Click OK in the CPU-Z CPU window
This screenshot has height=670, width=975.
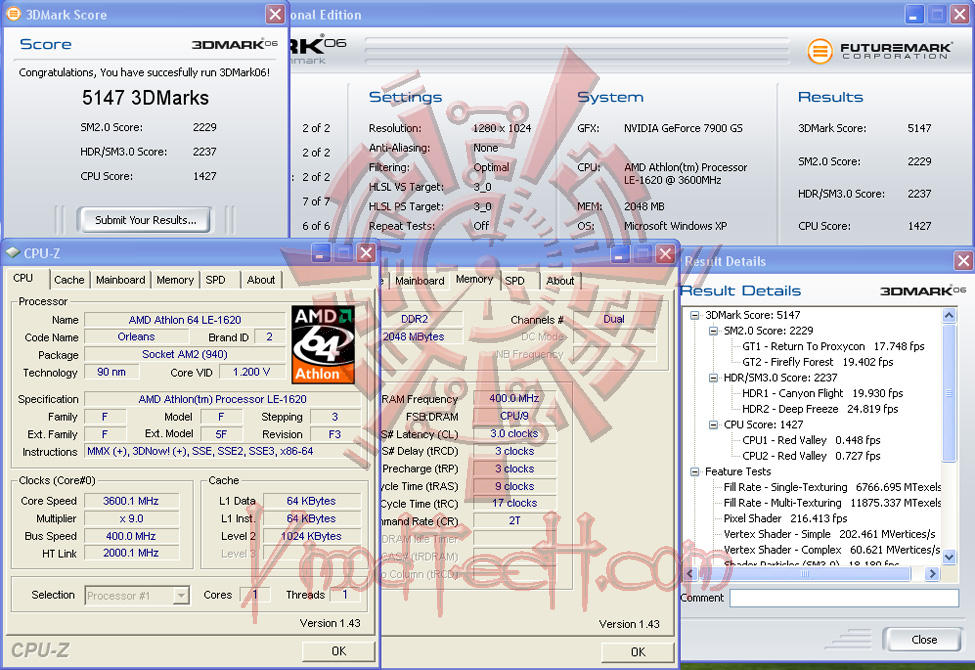click(x=338, y=651)
